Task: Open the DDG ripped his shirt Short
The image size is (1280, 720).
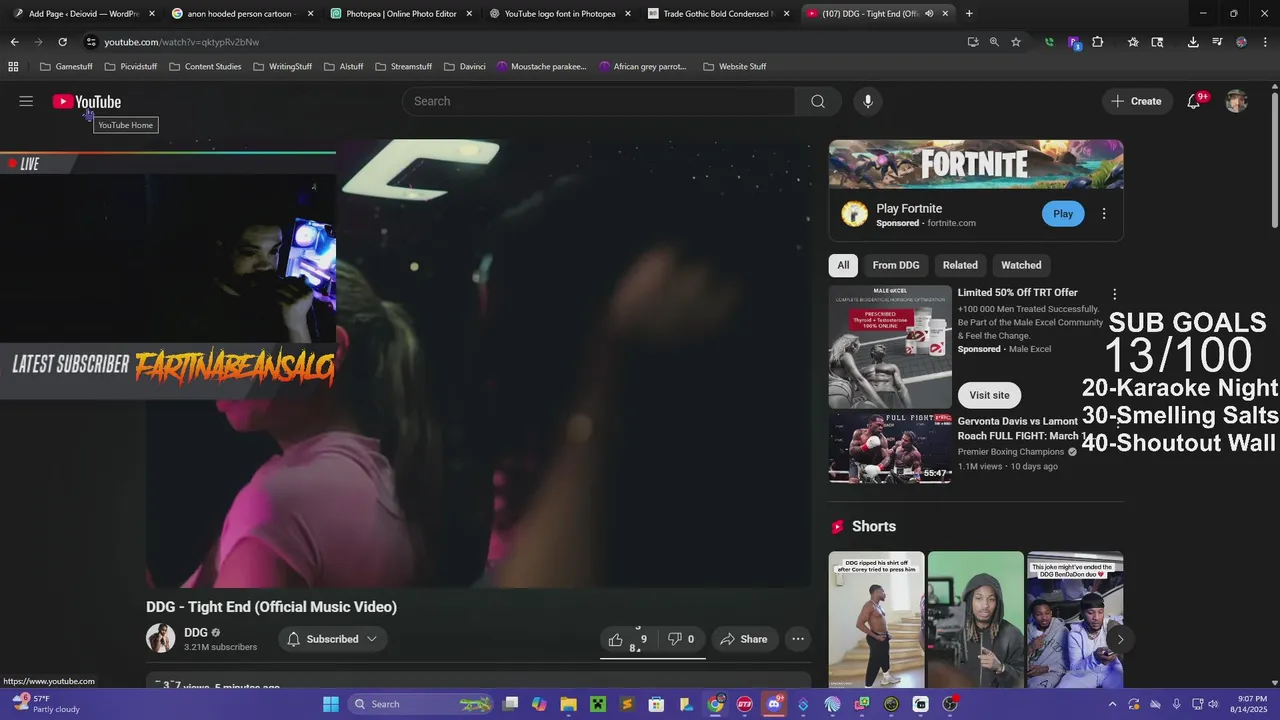Action: [x=876, y=620]
